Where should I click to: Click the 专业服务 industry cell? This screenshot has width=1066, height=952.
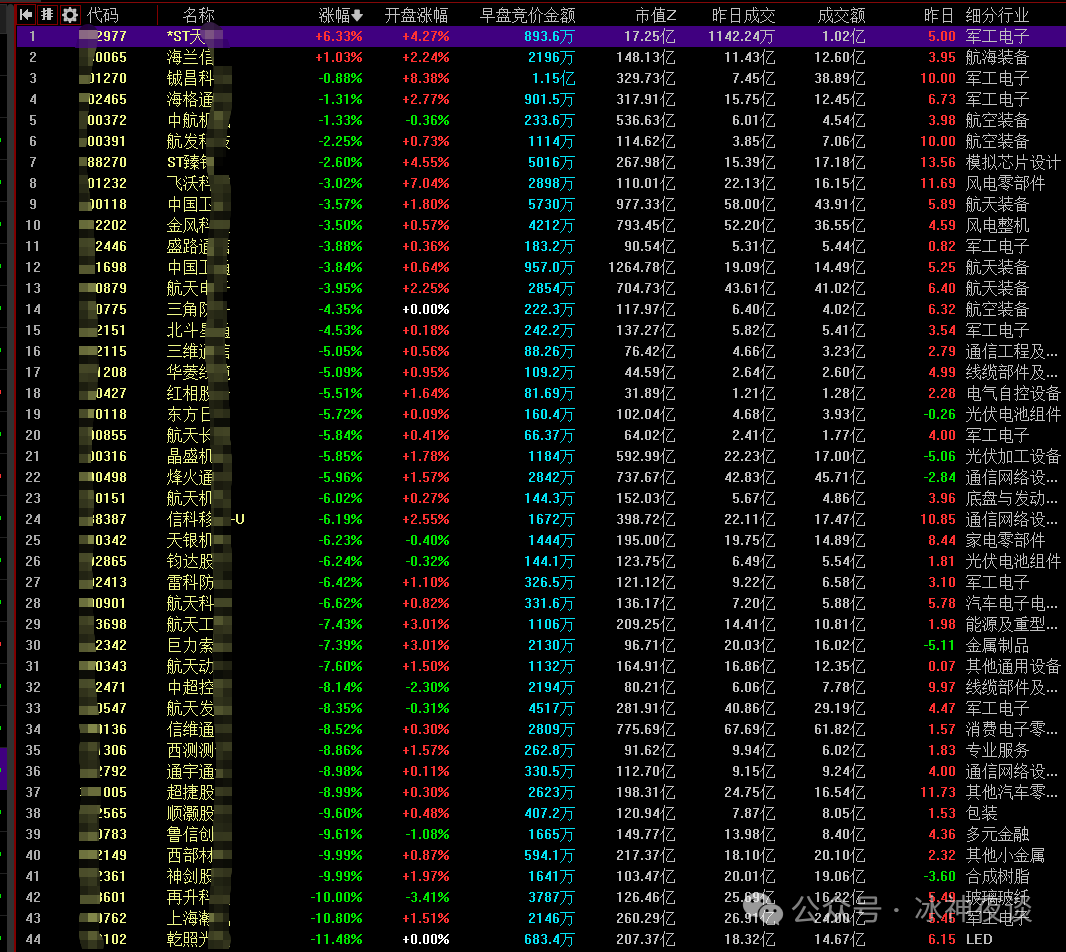tap(997, 751)
